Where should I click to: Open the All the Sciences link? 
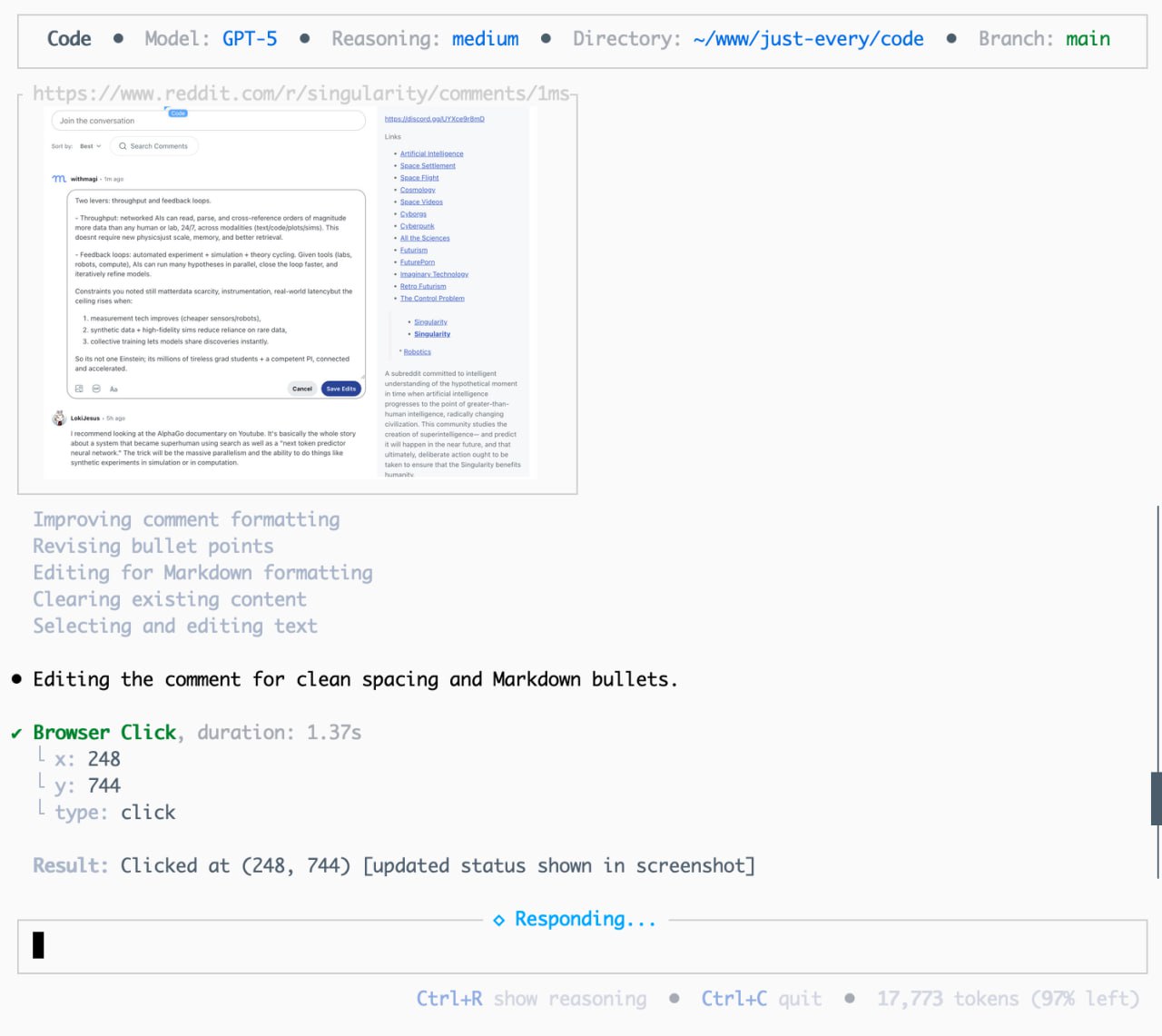pyautogui.click(x=425, y=238)
